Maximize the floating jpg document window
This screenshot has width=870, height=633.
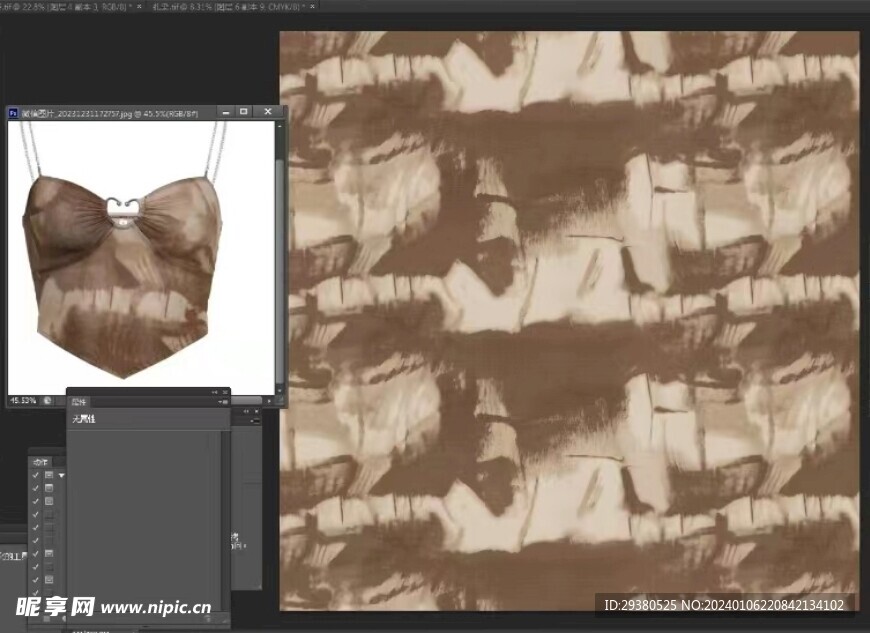243,112
